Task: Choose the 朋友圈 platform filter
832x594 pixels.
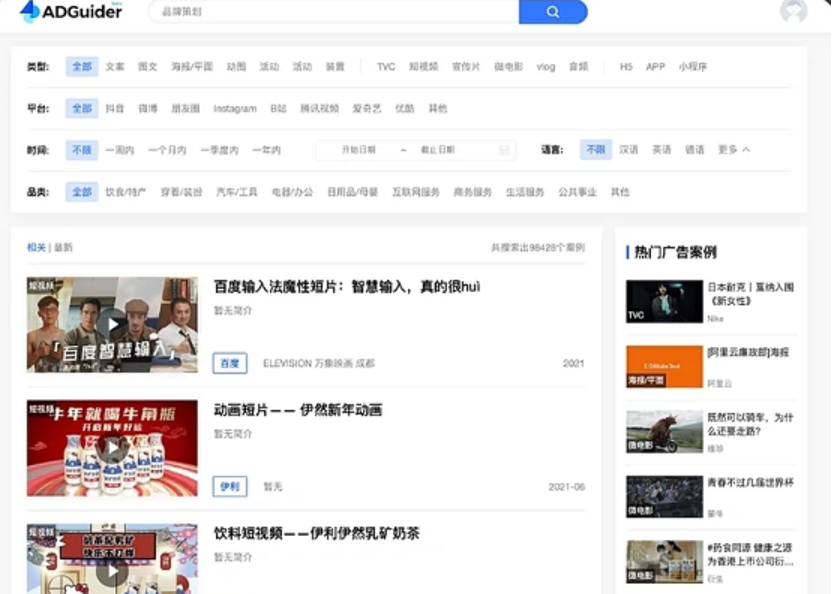Action: coord(185,108)
